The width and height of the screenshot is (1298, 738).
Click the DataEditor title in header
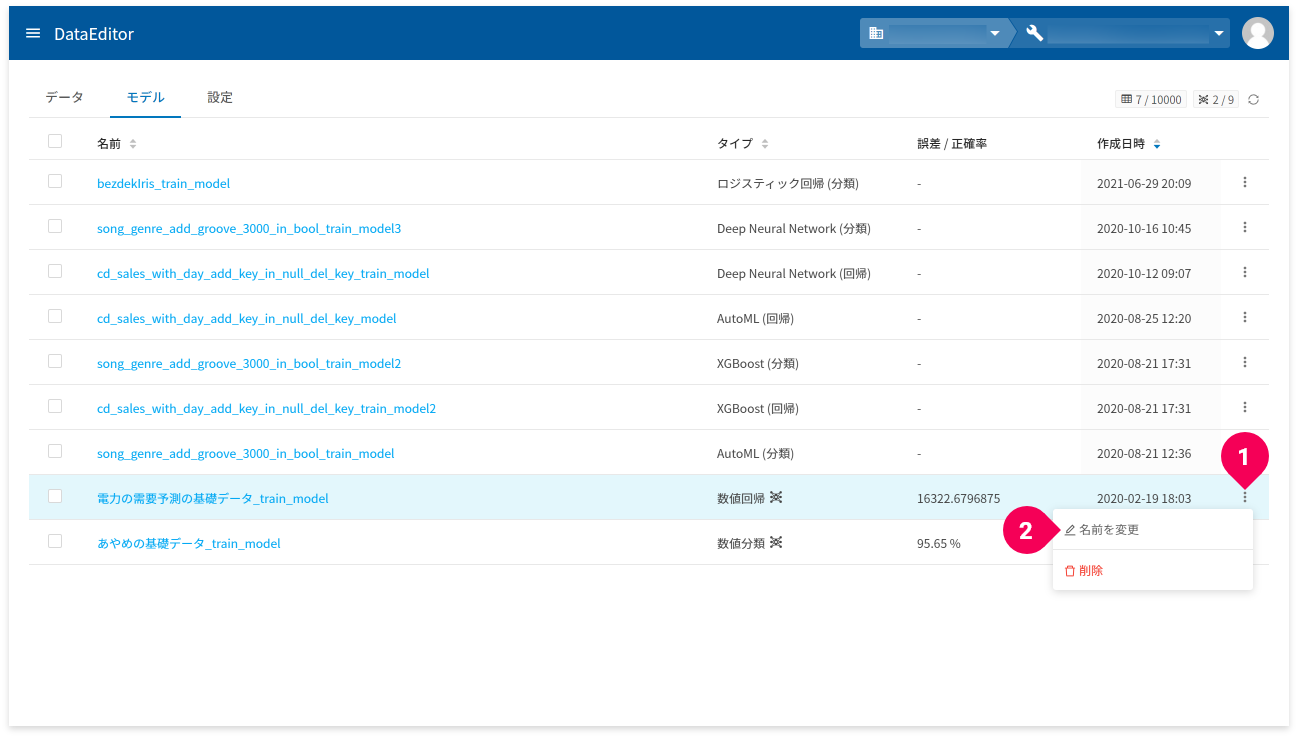[x=94, y=34]
